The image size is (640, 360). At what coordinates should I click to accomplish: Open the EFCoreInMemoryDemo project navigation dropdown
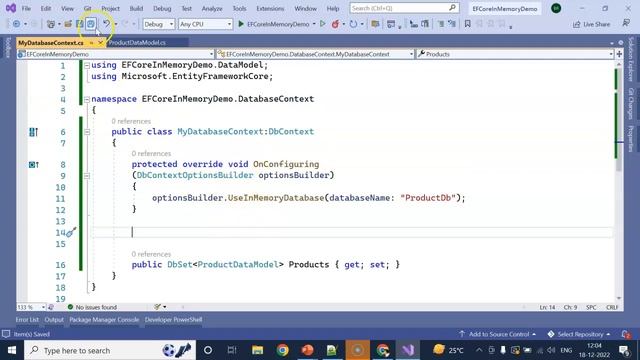click(116, 54)
